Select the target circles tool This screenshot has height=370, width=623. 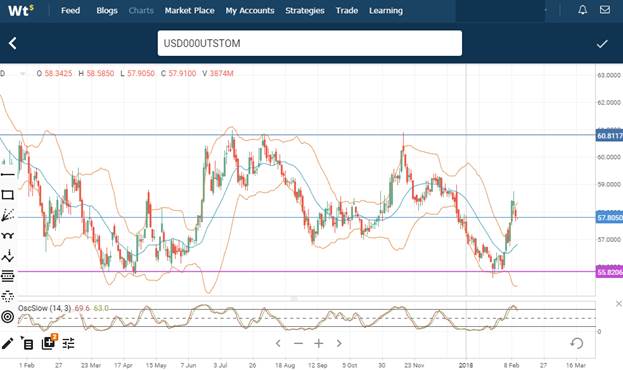coord(8,317)
